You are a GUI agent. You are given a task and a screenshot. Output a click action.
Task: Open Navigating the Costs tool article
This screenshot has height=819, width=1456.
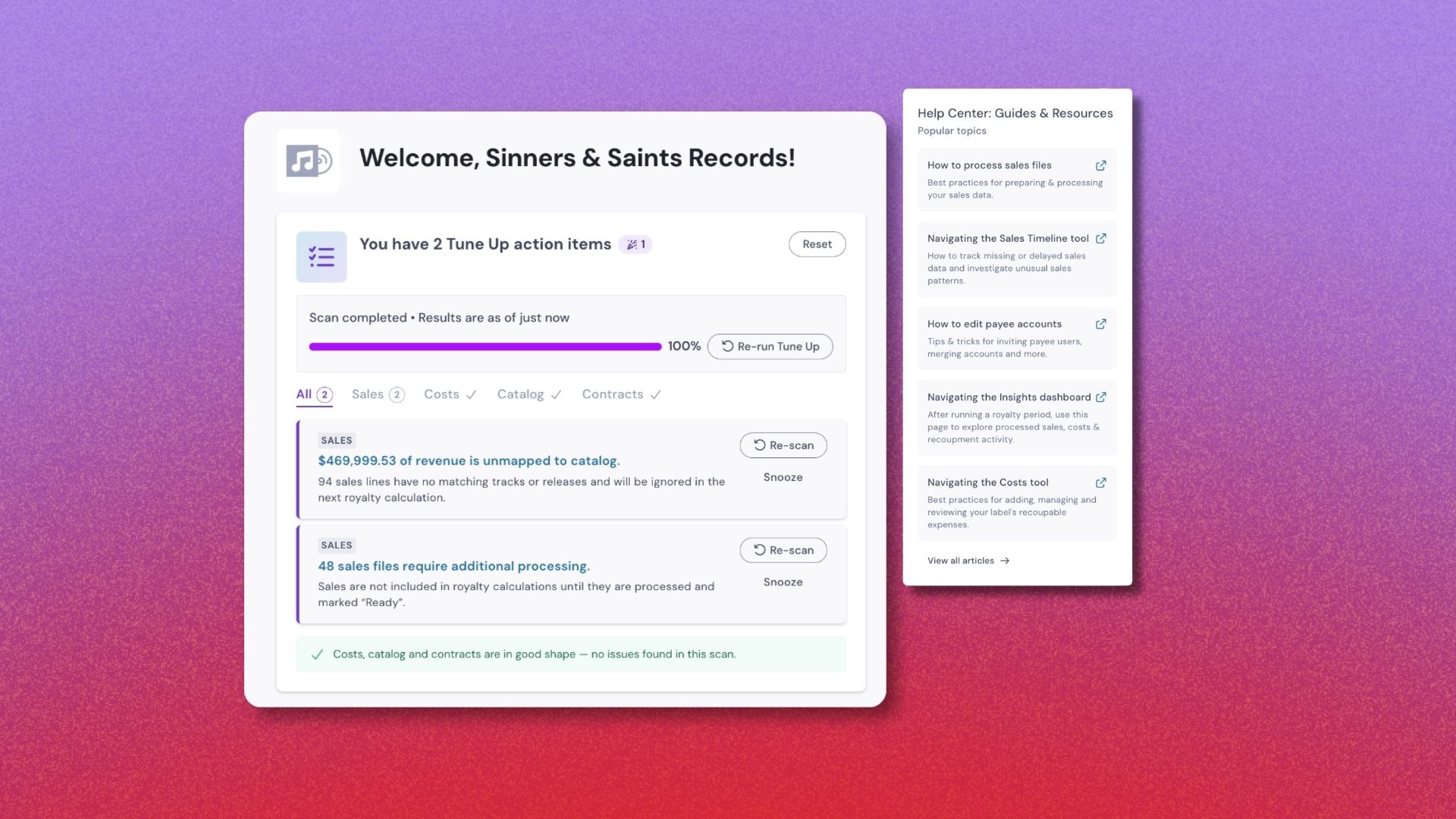[1017, 503]
